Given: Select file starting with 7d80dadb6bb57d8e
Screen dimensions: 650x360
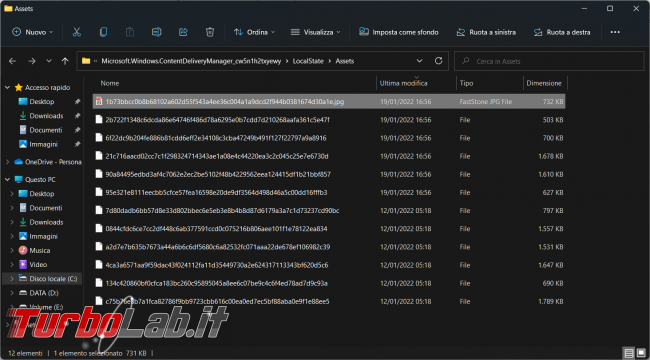Looking at the screenshot, I should point(329,211).
